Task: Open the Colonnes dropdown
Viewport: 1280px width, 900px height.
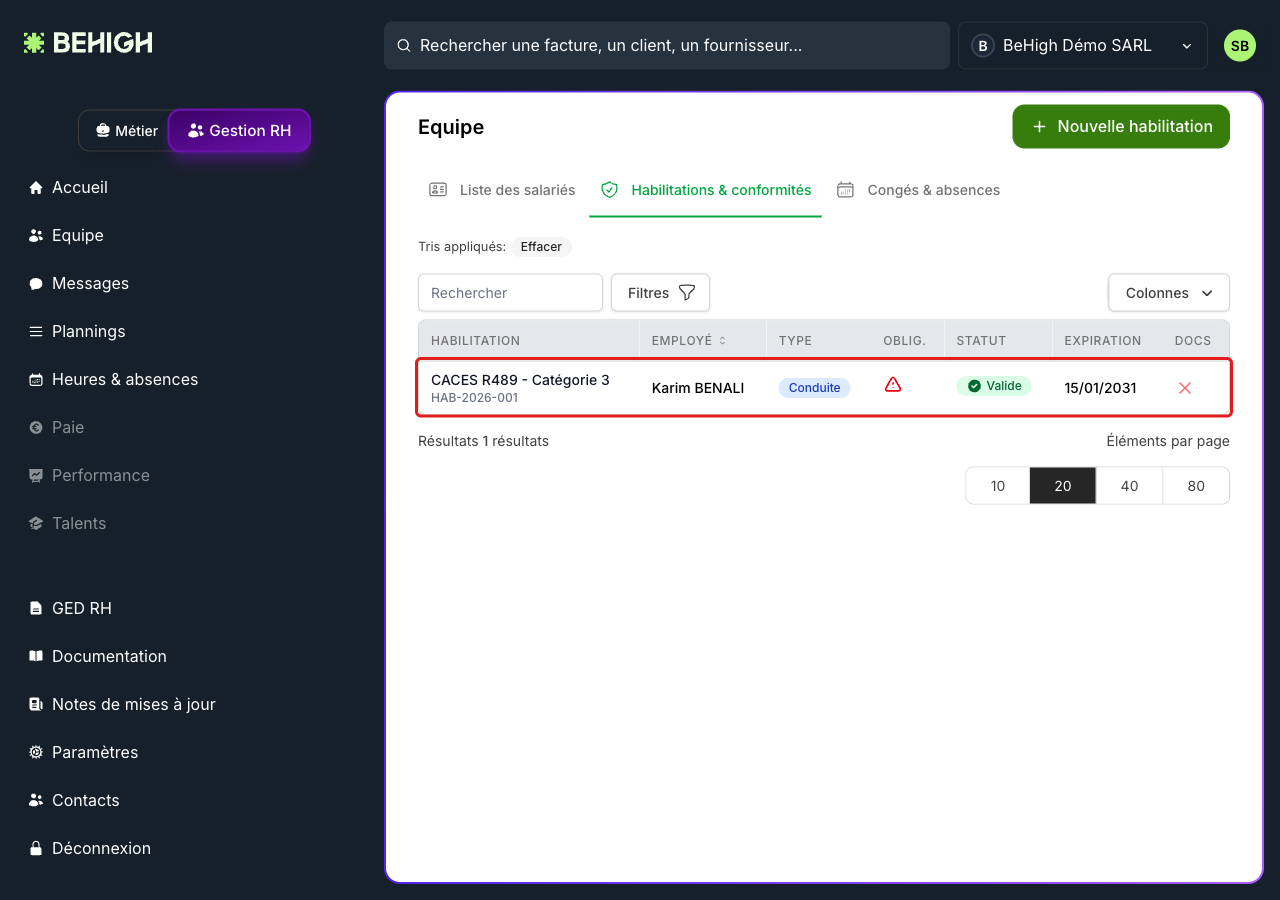Action: tap(1169, 293)
